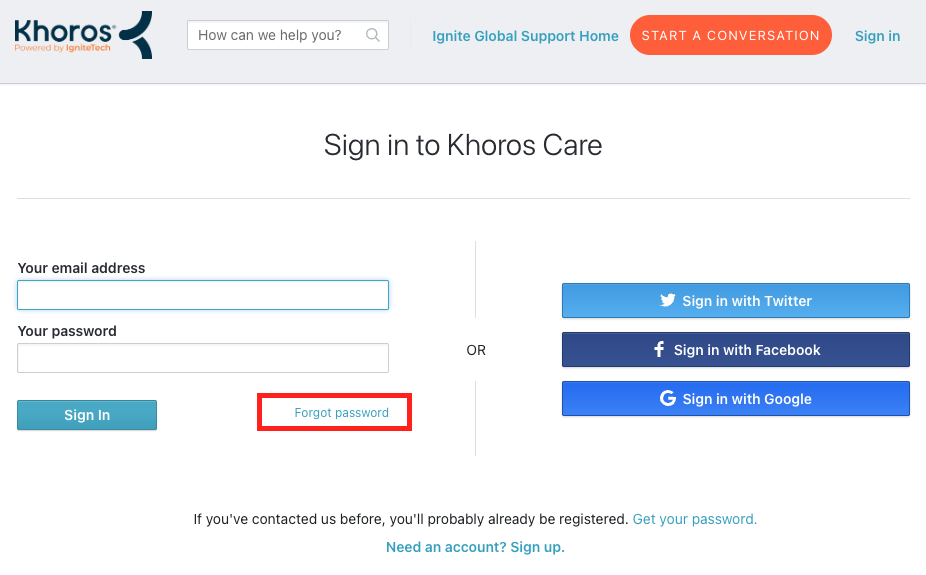Sign in with Facebook
The image size is (926, 575).
pos(735,349)
